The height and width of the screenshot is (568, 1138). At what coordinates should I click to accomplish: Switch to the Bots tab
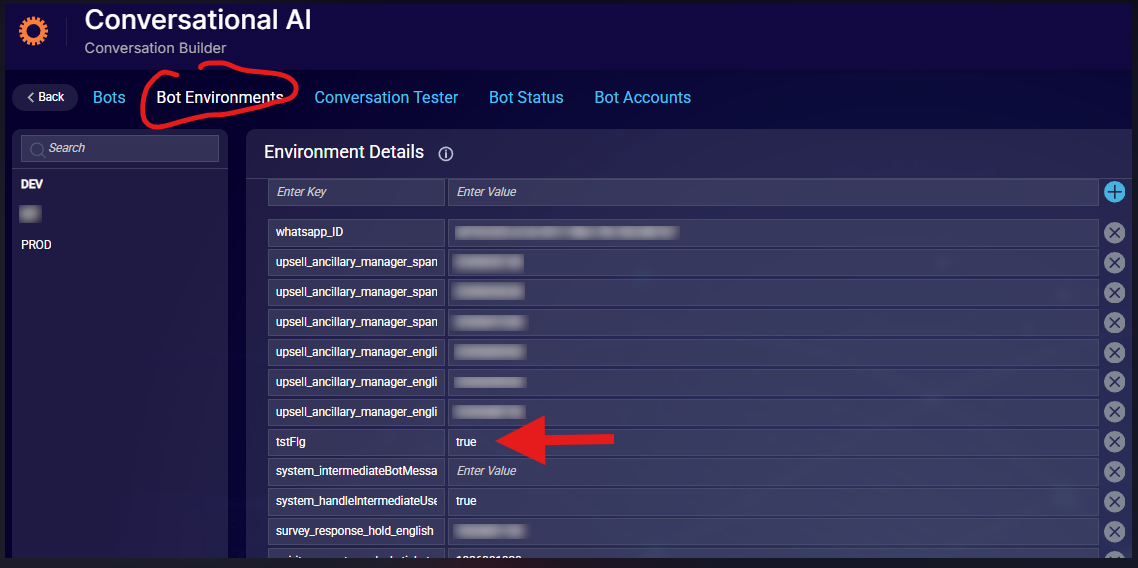(x=109, y=97)
